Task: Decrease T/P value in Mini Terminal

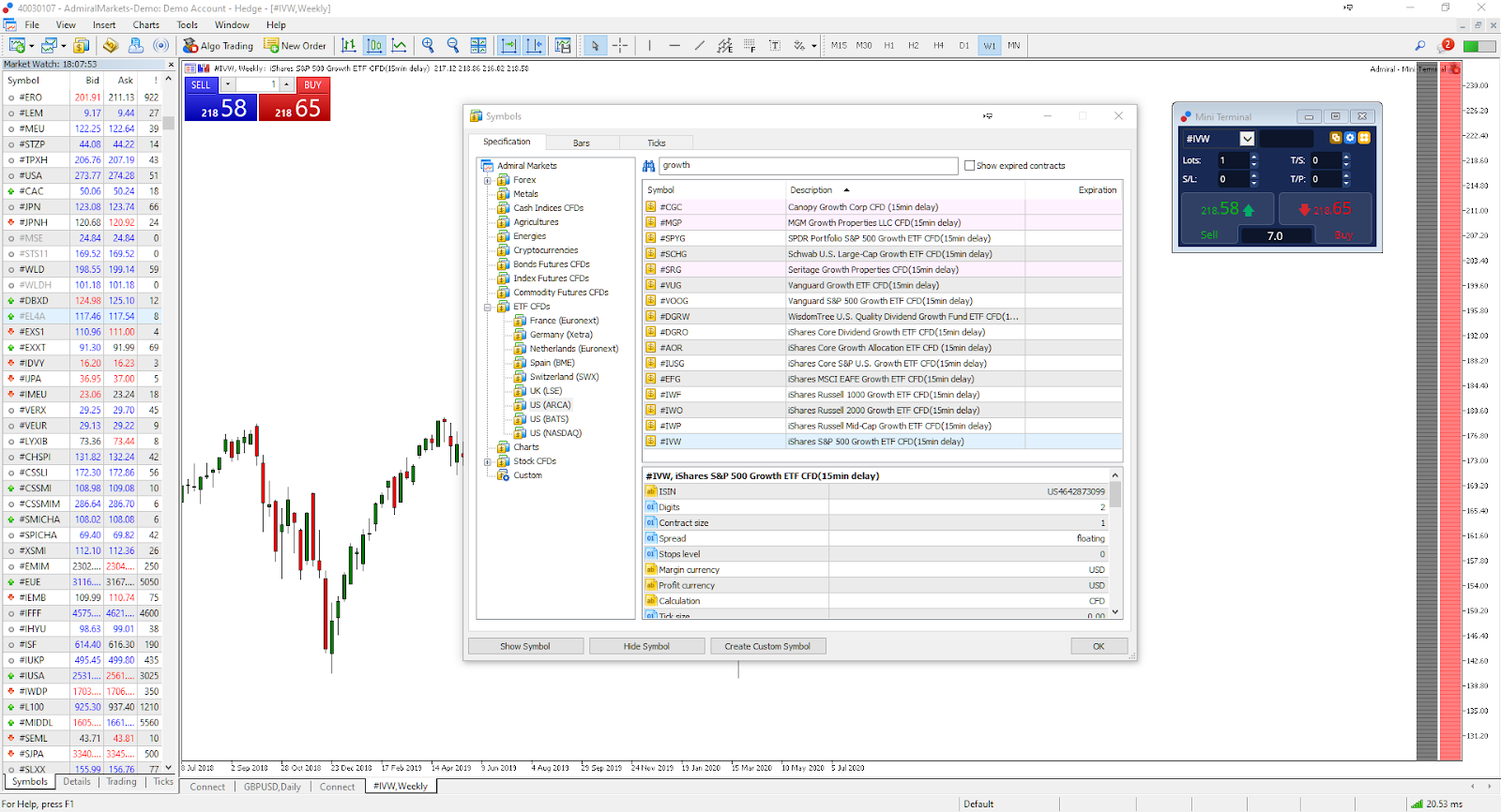Action: tap(1346, 182)
